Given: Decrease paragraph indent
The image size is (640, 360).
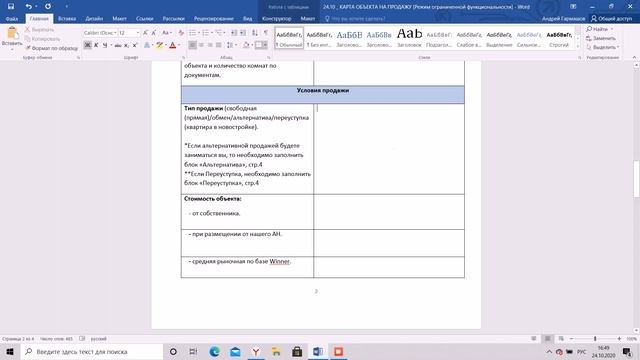Looking at the screenshot, I should (x=234, y=33).
